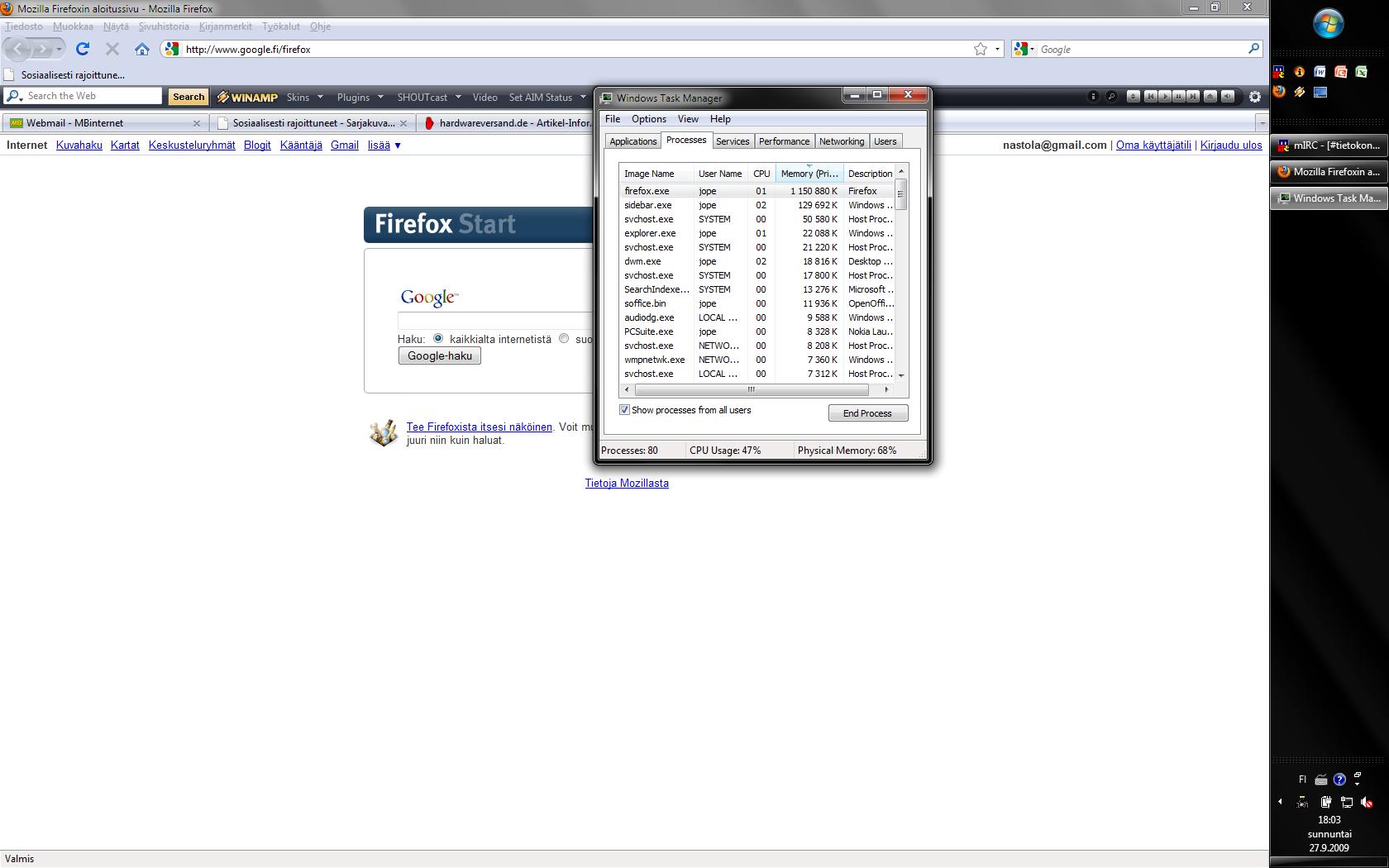
Task: Click the Firefox URL address field
Action: pyautogui.click(x=575, y=50)
